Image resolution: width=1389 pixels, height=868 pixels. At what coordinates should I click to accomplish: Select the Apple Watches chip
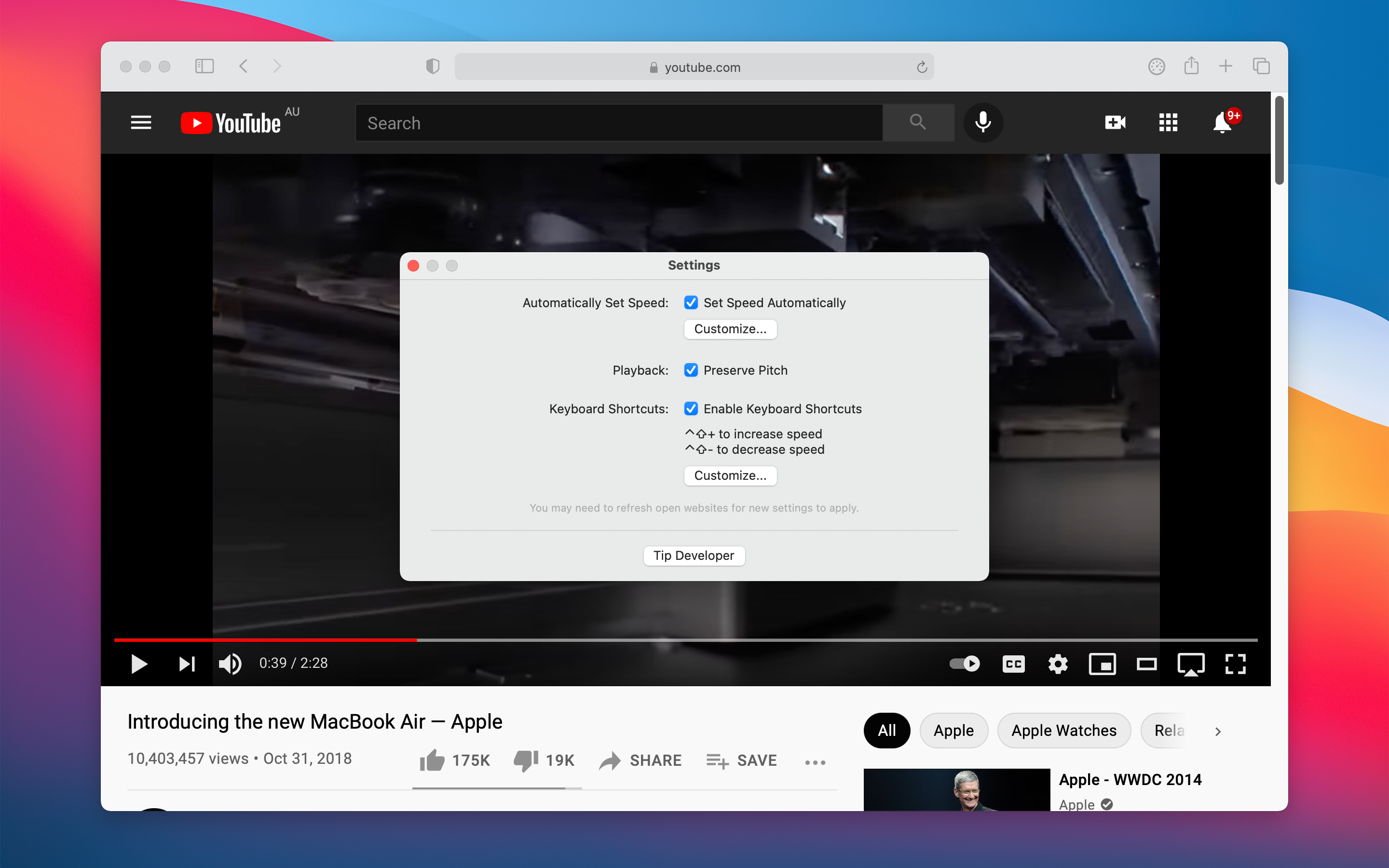1063,730
